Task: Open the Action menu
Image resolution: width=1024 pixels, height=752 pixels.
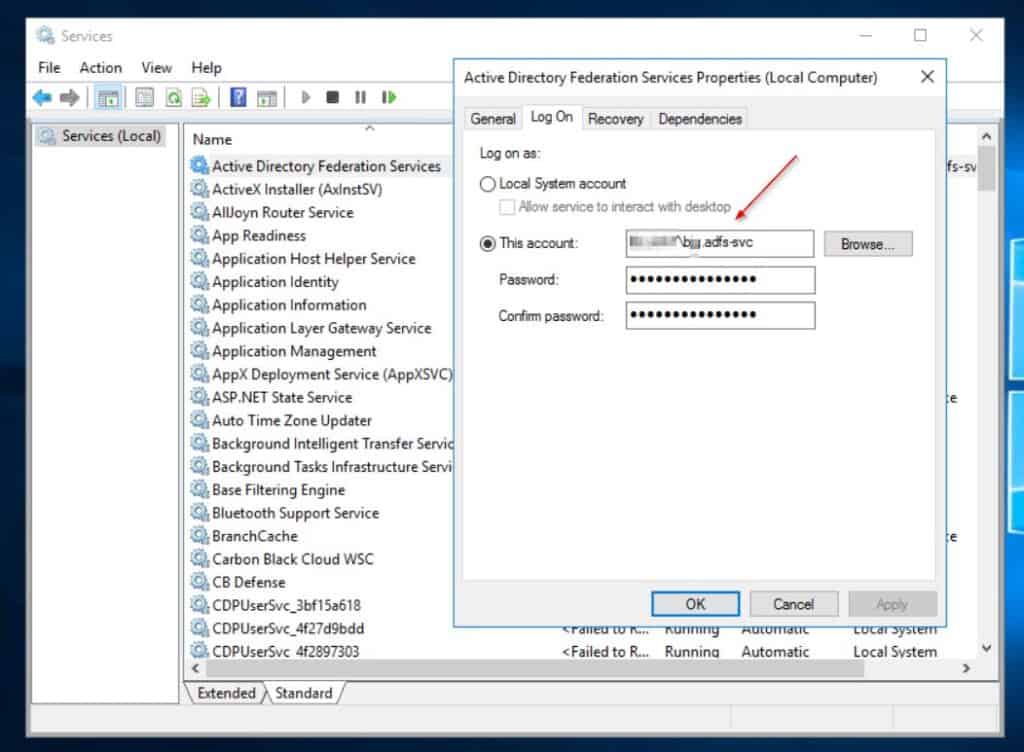Action: pyautogui.click(x=101, y=68)
